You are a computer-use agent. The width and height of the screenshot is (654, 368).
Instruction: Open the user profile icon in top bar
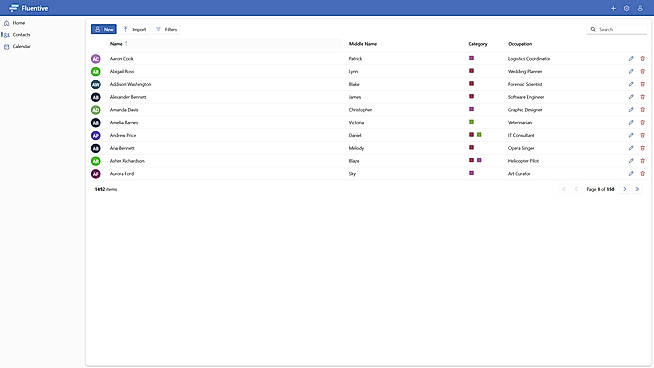click(640, 8)
